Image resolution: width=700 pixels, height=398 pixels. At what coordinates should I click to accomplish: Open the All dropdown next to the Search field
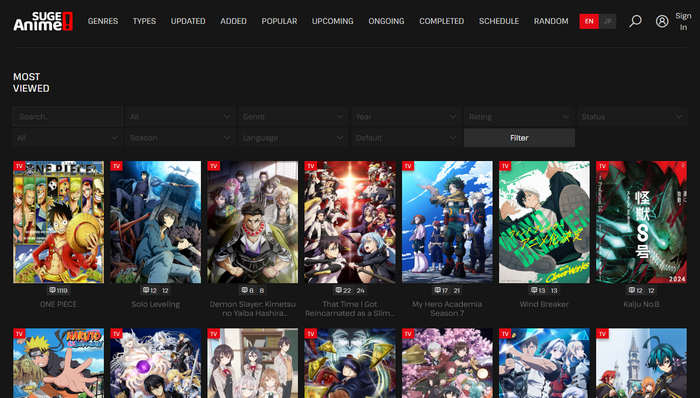point(180,116)
